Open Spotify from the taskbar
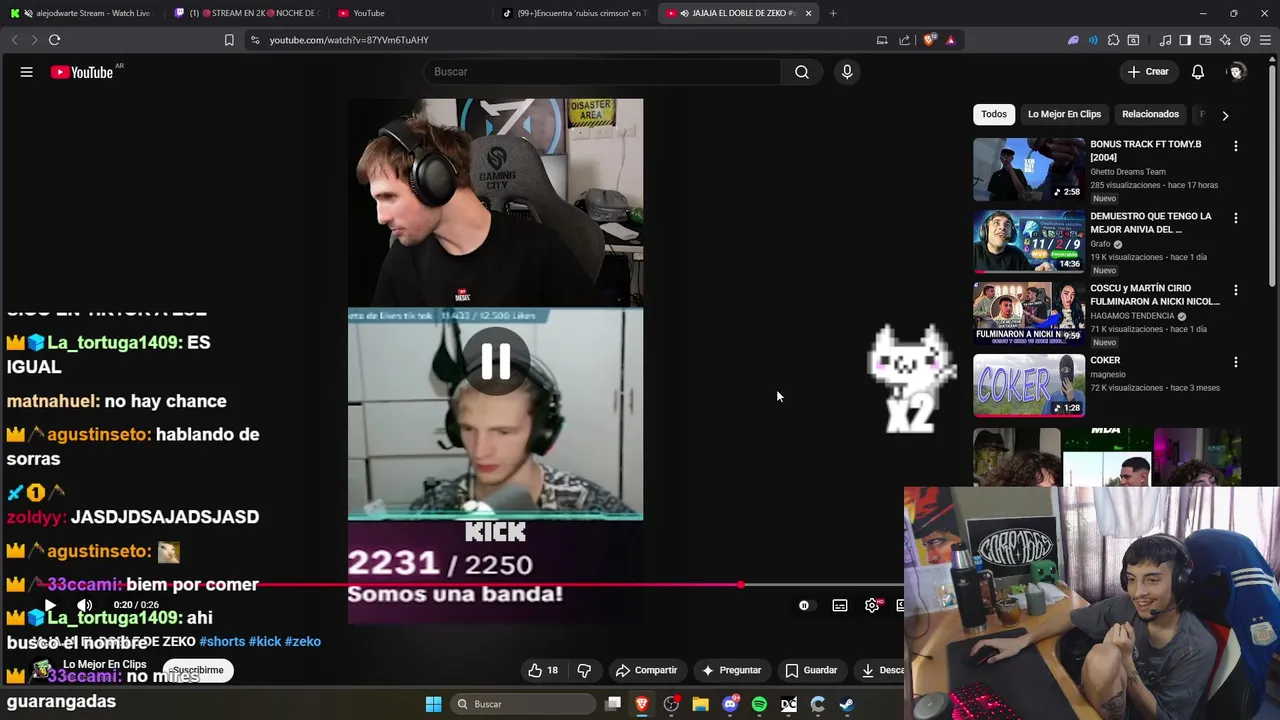Image resolution: width=1280 pixels, height=720 pixels. (759, 704)
